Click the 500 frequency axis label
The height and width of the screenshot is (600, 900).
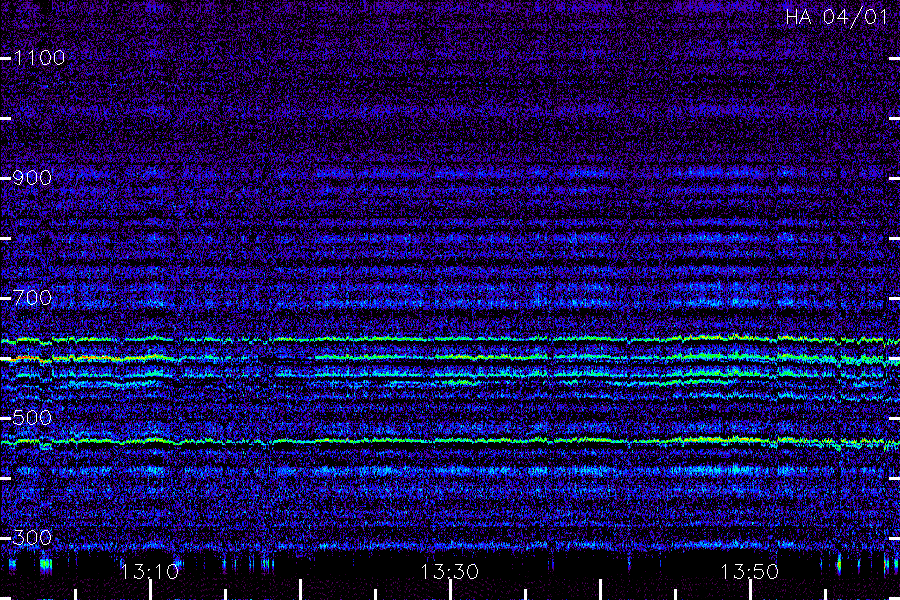[32, 417]
